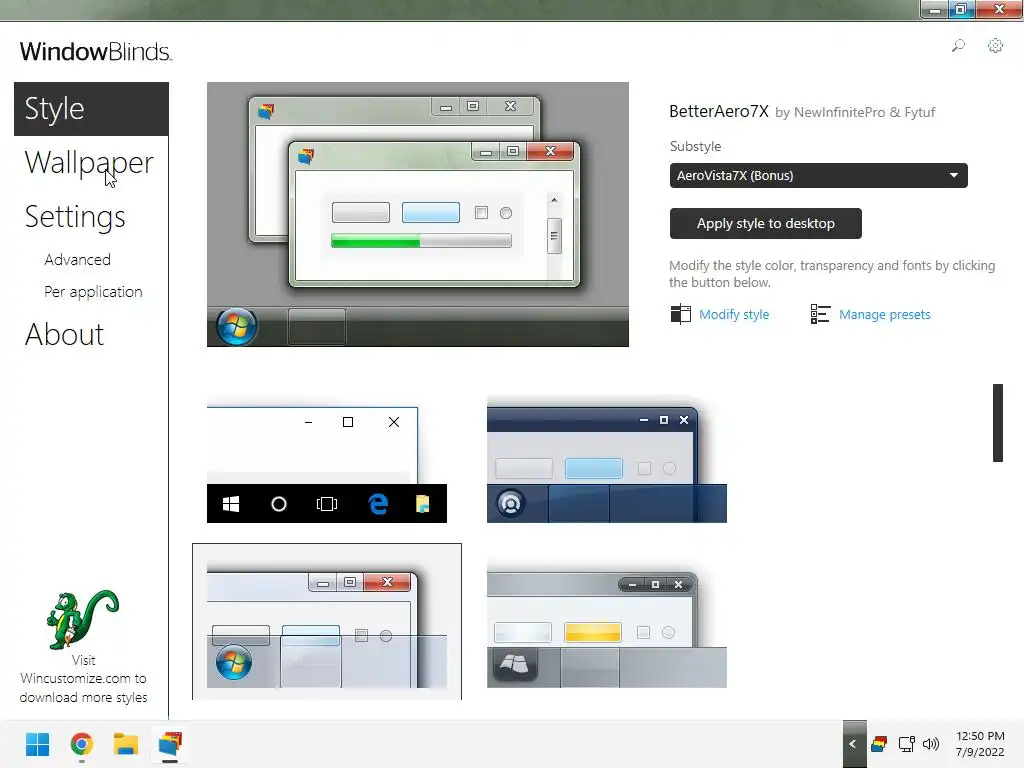
Task: Click the WindowBlinds taskbar icon
Action: click(170, 744)
